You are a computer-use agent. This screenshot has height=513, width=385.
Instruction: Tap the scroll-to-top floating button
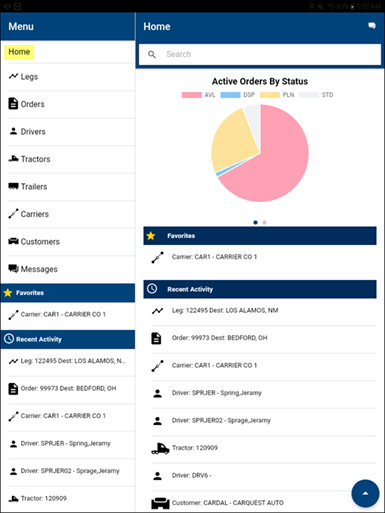tap(365, 493)
